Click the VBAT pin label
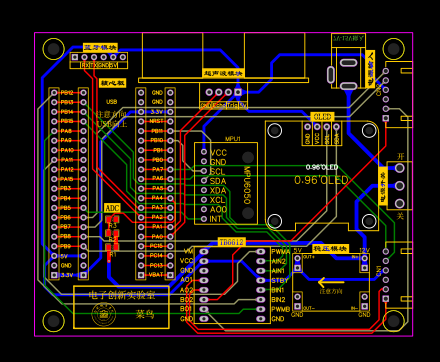The height and width of the screenshot is (362, 440). pyautogui.click(x=156, y=275)
